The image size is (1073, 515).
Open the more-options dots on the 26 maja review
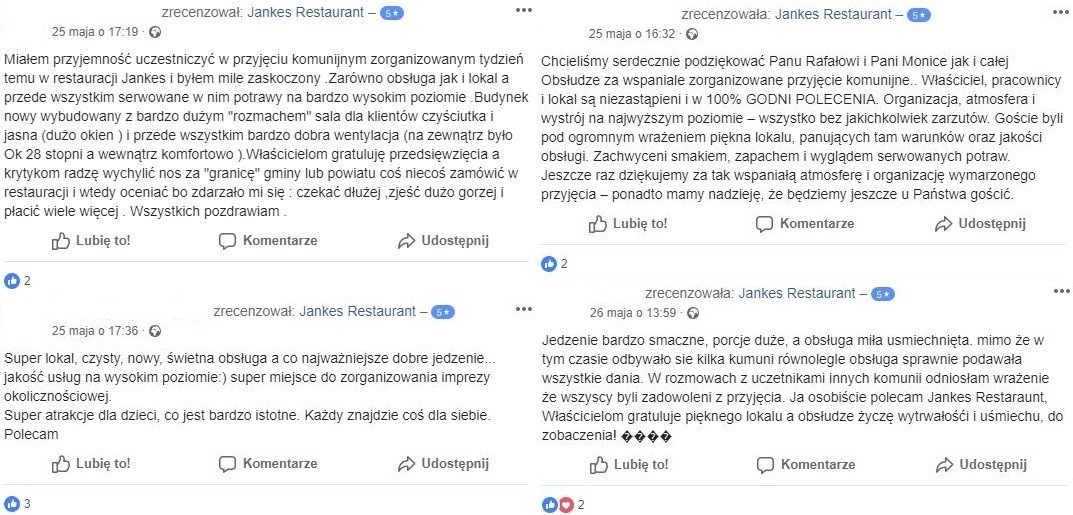point(1060,291)
